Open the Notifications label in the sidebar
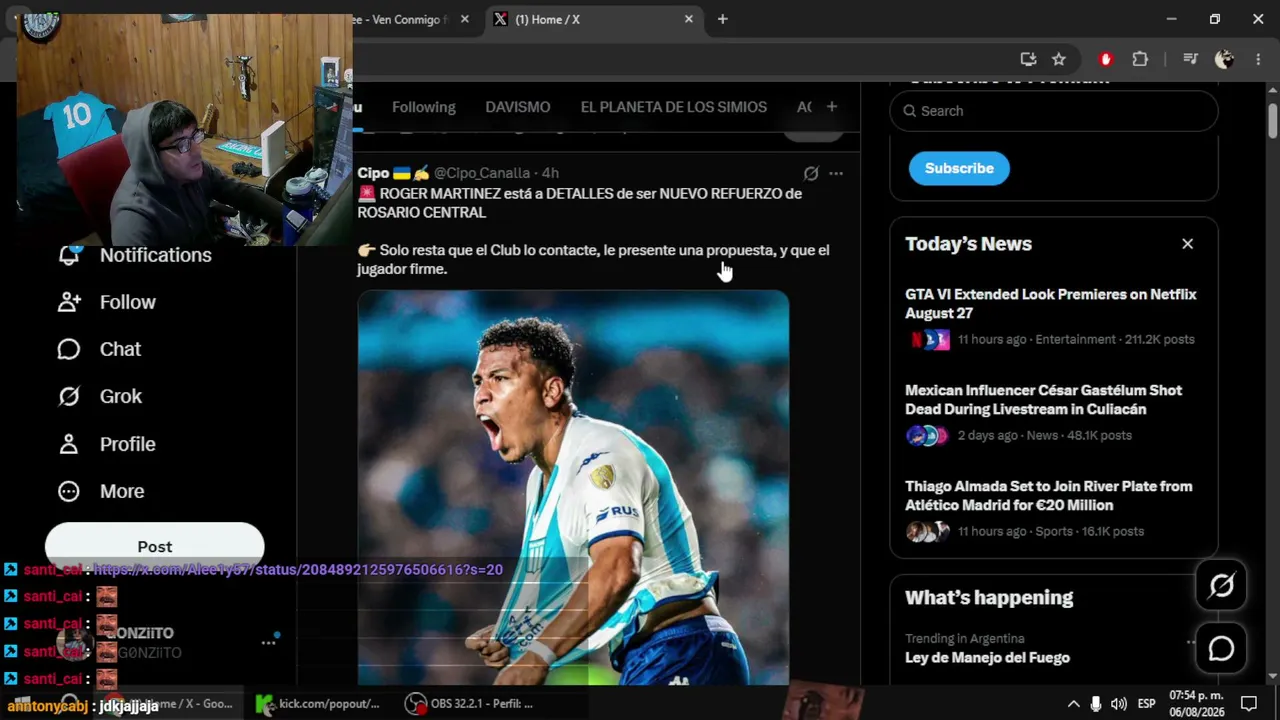 pyautogui.click(x=156, y=255)
